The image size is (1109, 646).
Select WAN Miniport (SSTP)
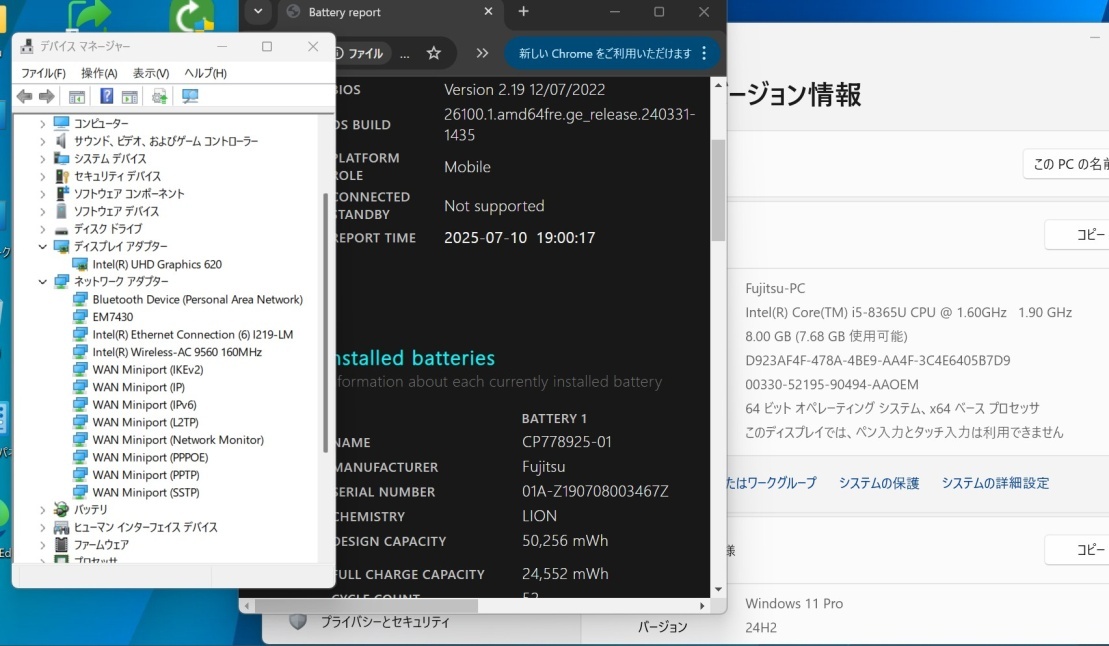click(x=146, y=492)
